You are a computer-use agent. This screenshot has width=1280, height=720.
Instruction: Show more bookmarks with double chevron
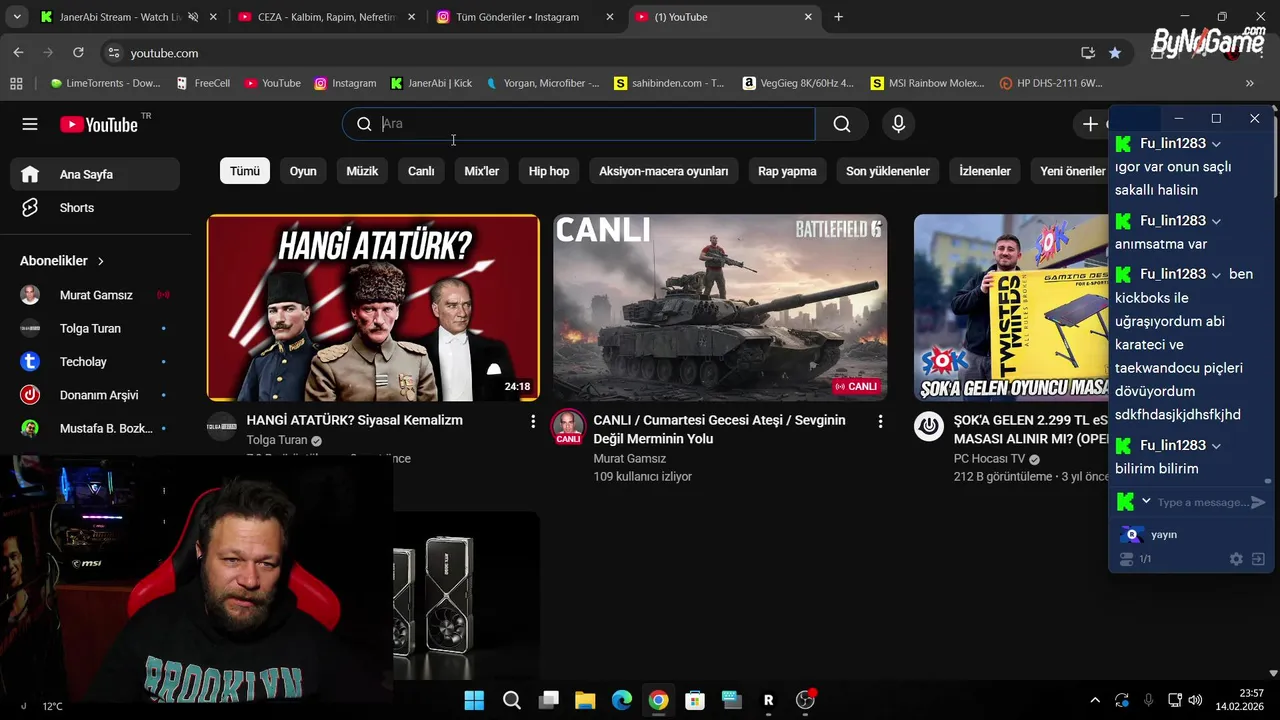click(1249, 83)
